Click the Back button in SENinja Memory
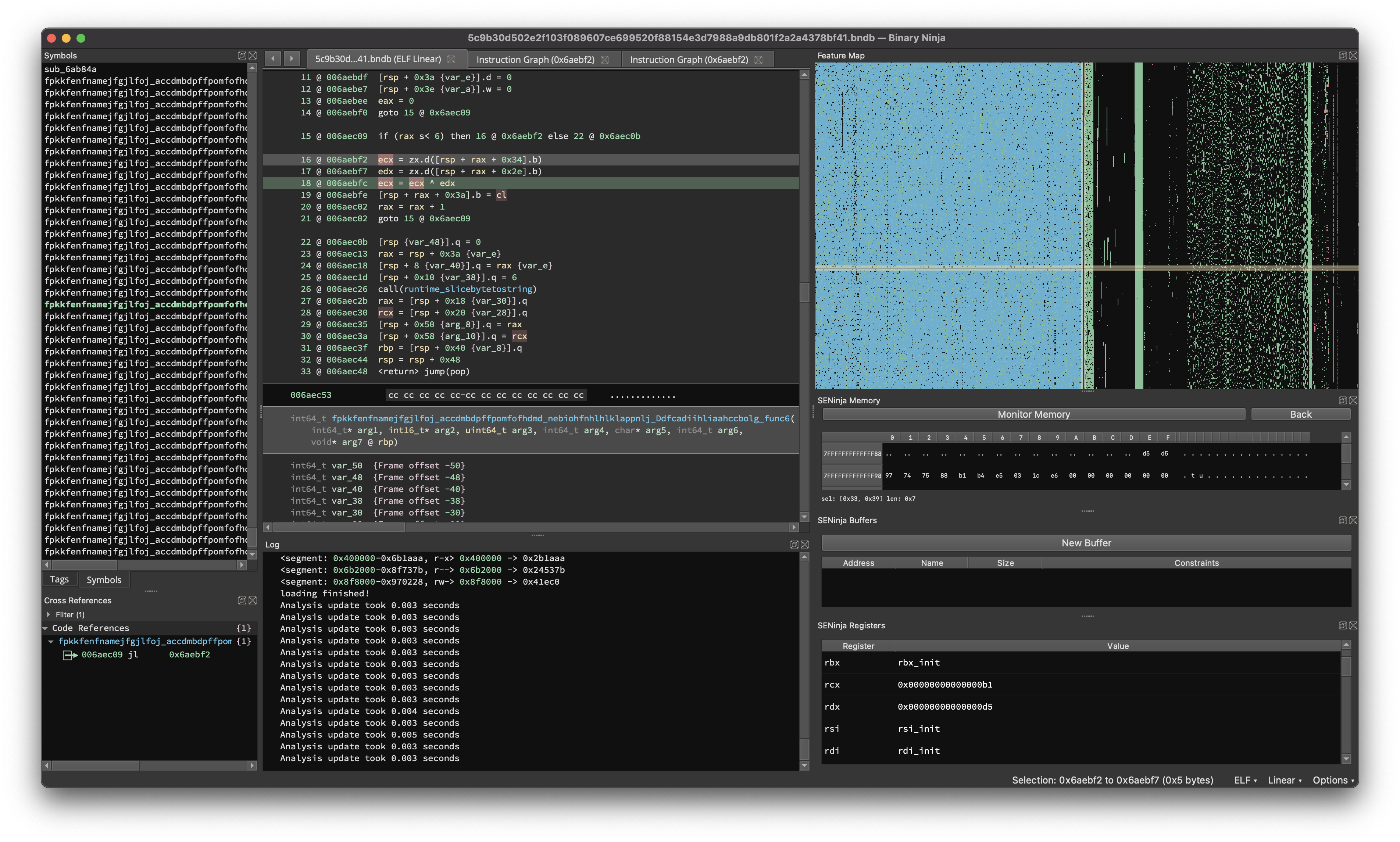Image resolution: width=1400 pixels, height=842 pixels. coord(1300,414)
